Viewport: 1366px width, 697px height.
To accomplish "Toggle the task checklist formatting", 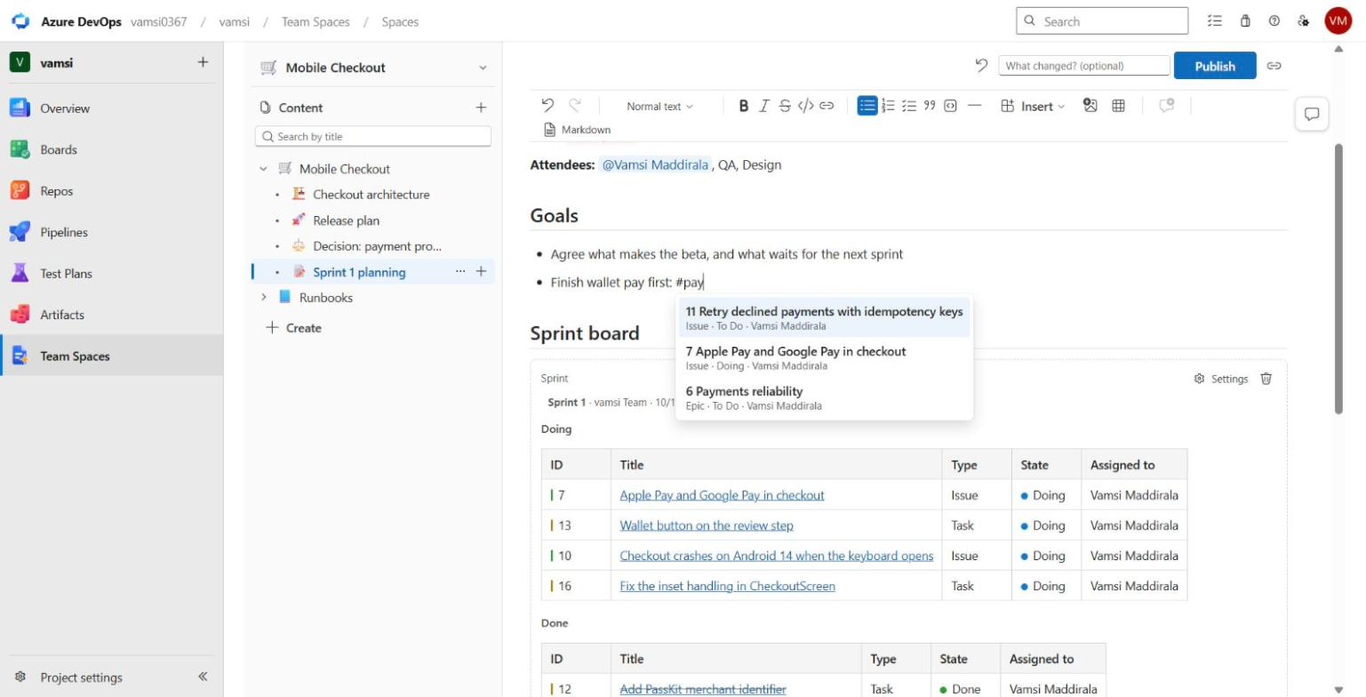I will click(909, 106).
